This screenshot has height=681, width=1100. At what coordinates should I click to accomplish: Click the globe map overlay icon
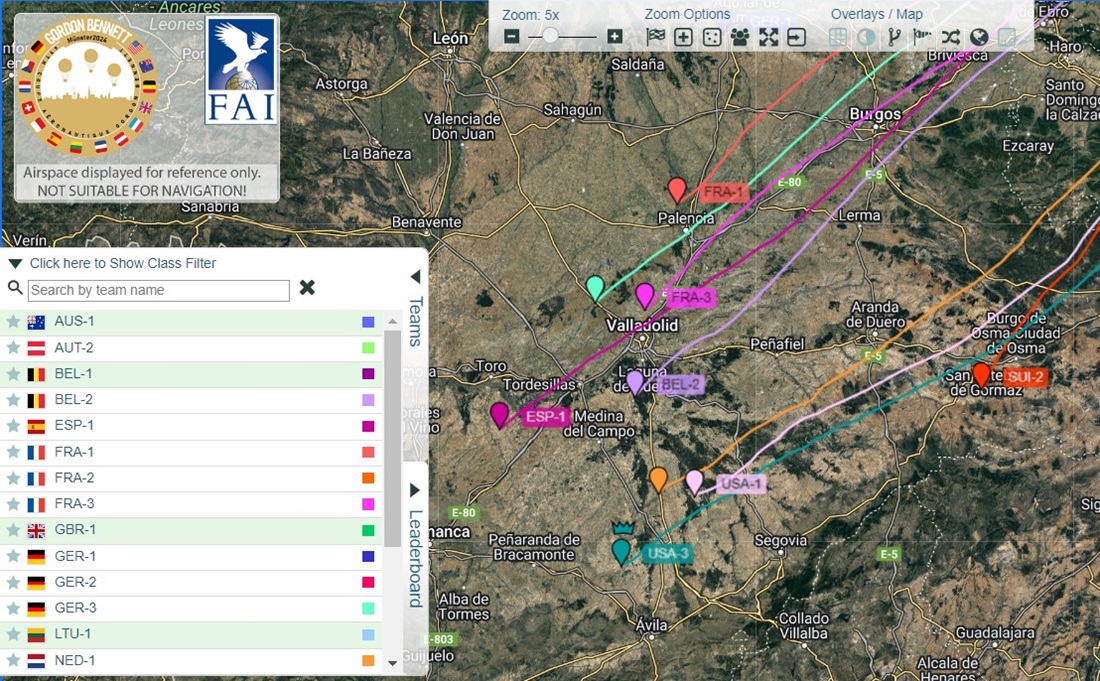click(x=979, y=37)
